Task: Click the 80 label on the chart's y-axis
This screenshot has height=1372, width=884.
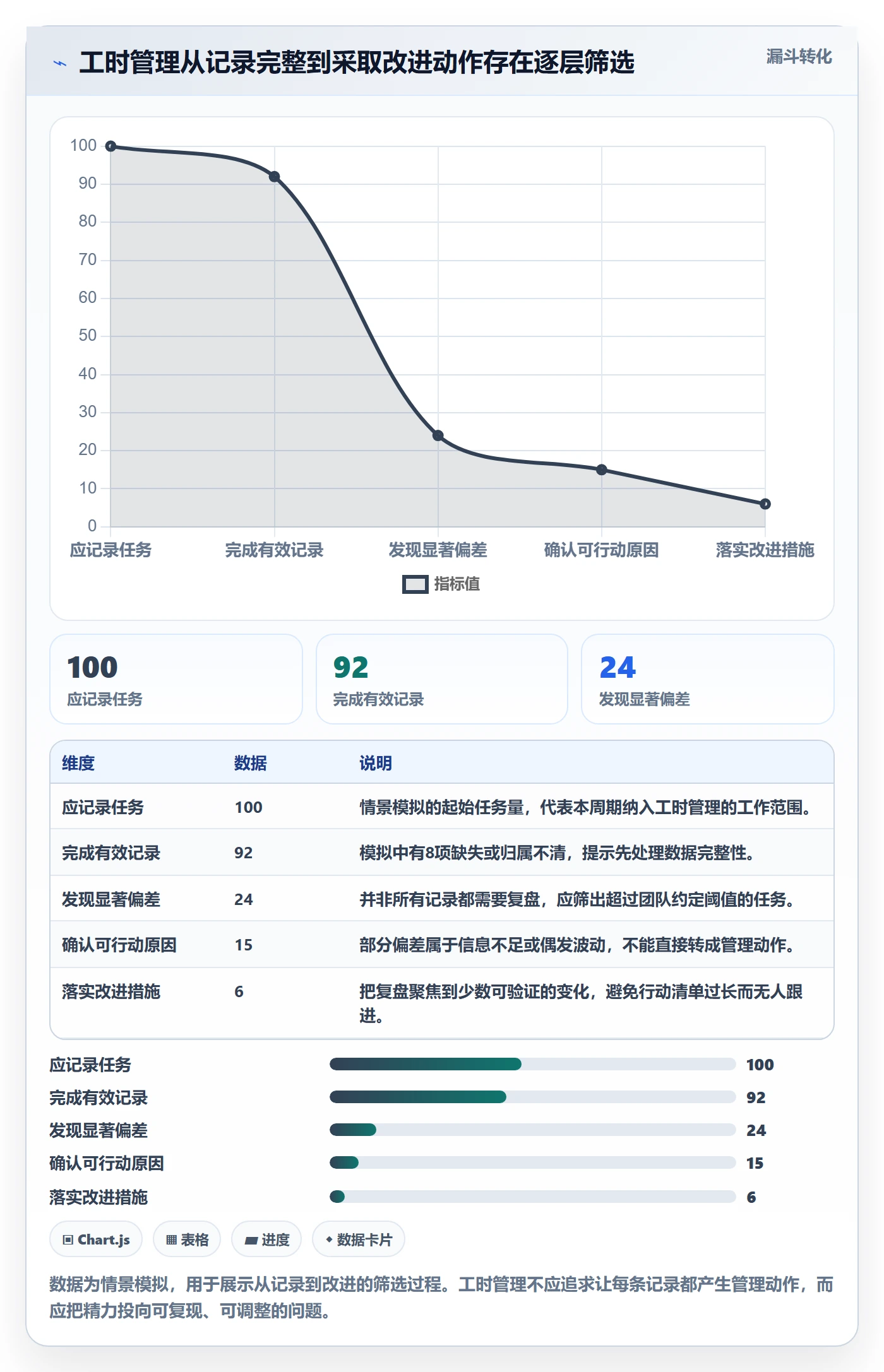Action: tap(88, 221)
